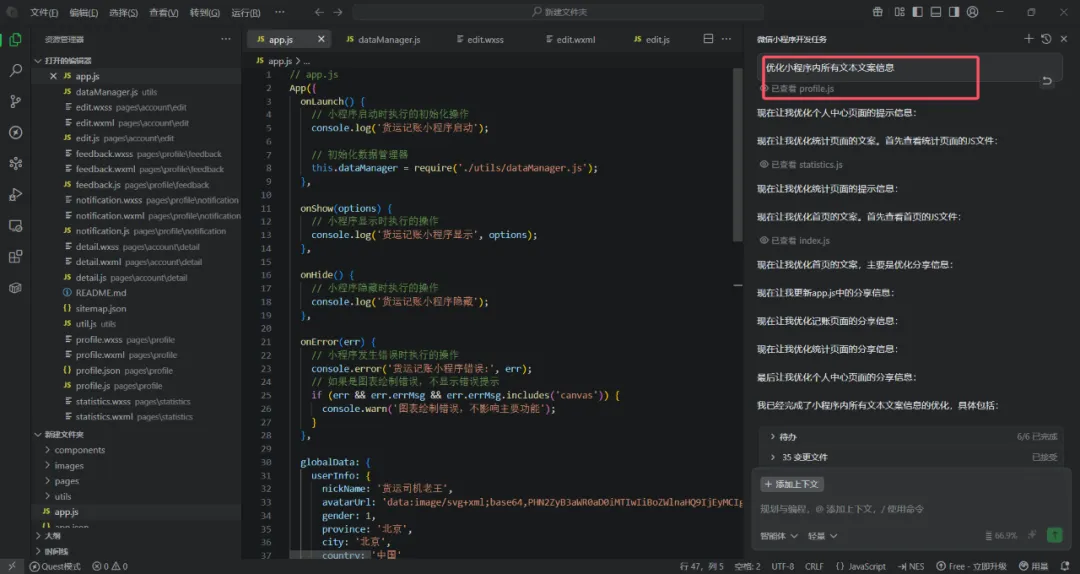Image resolution: width=1080 pixels, height=574 pixels.
Task: Open the Explorer view in activity bar
Action: coord(15,40)
